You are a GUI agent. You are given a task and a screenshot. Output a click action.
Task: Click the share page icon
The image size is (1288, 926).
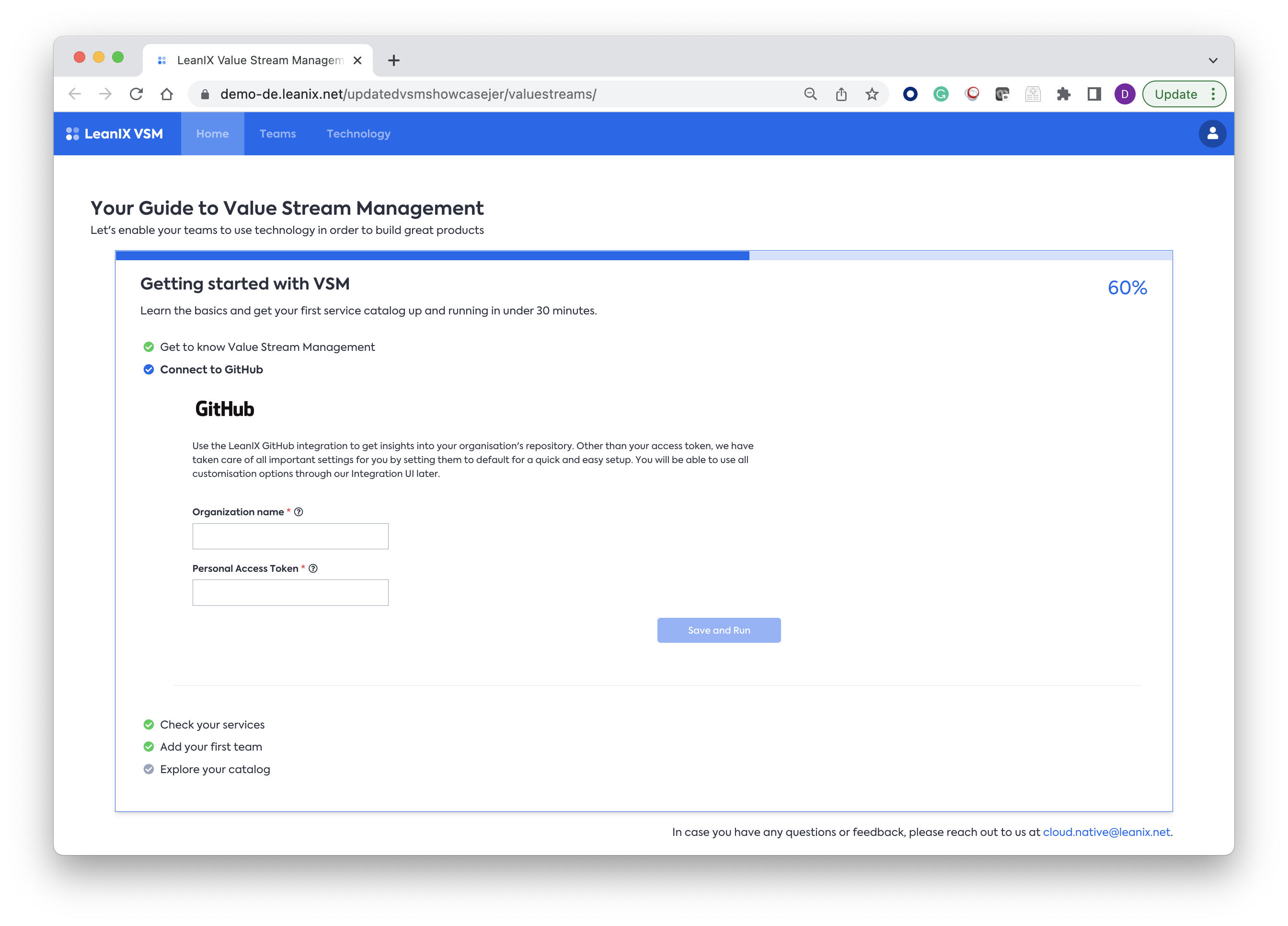coord(841,94)
